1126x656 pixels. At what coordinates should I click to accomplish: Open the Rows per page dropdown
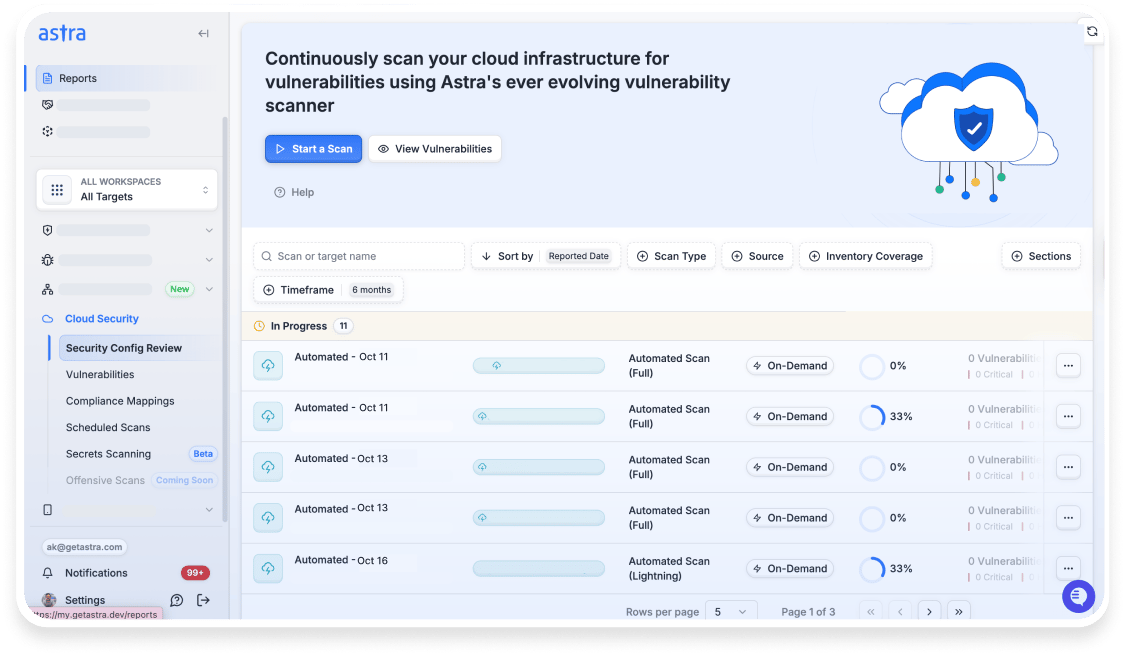(x=731, y=612)
